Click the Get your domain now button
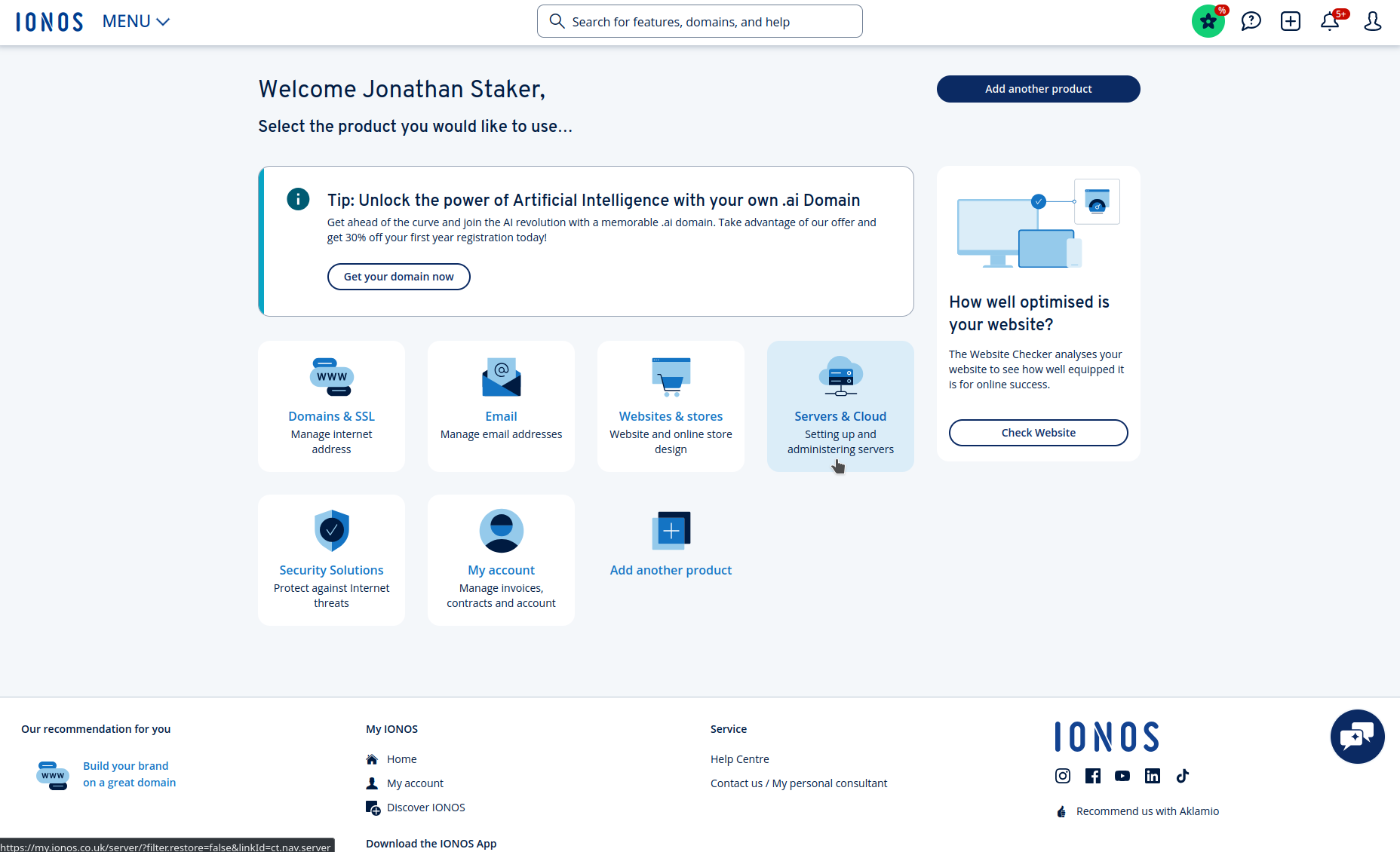The image size is (1400, 852). 398,277
